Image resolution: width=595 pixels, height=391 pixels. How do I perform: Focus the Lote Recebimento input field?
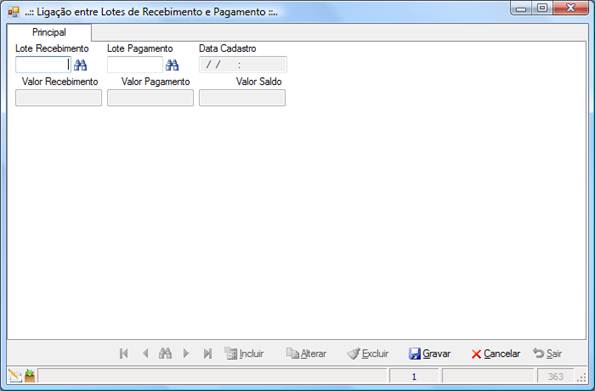[43, 65]
